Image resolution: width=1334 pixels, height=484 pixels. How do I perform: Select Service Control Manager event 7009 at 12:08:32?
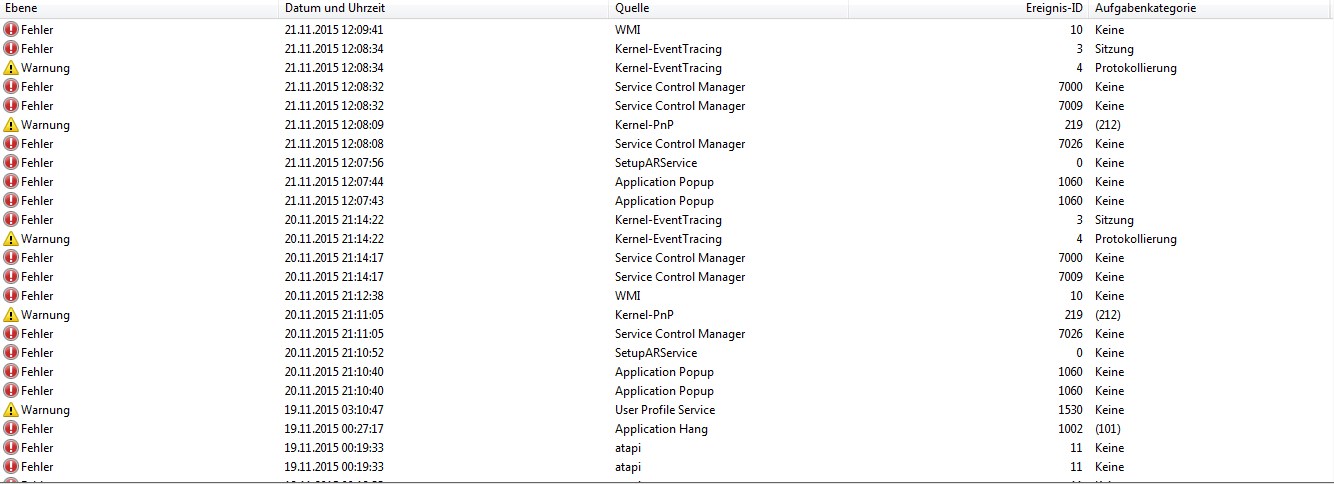click(667, 106)
